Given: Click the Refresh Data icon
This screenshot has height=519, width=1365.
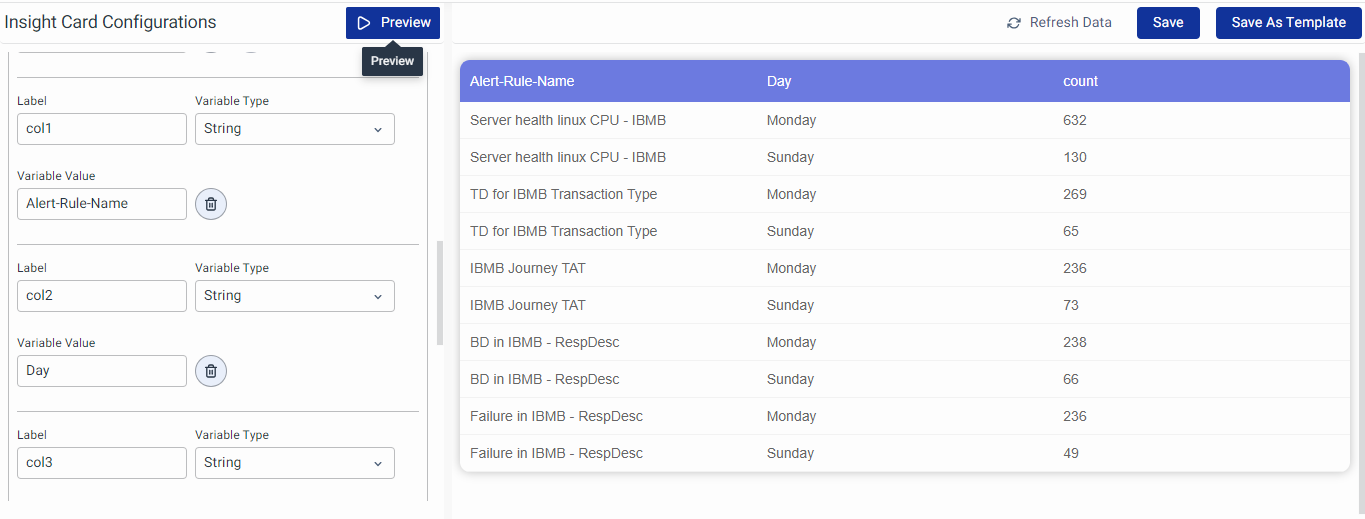Looking at the screenshot, I should pos(1014,23).
